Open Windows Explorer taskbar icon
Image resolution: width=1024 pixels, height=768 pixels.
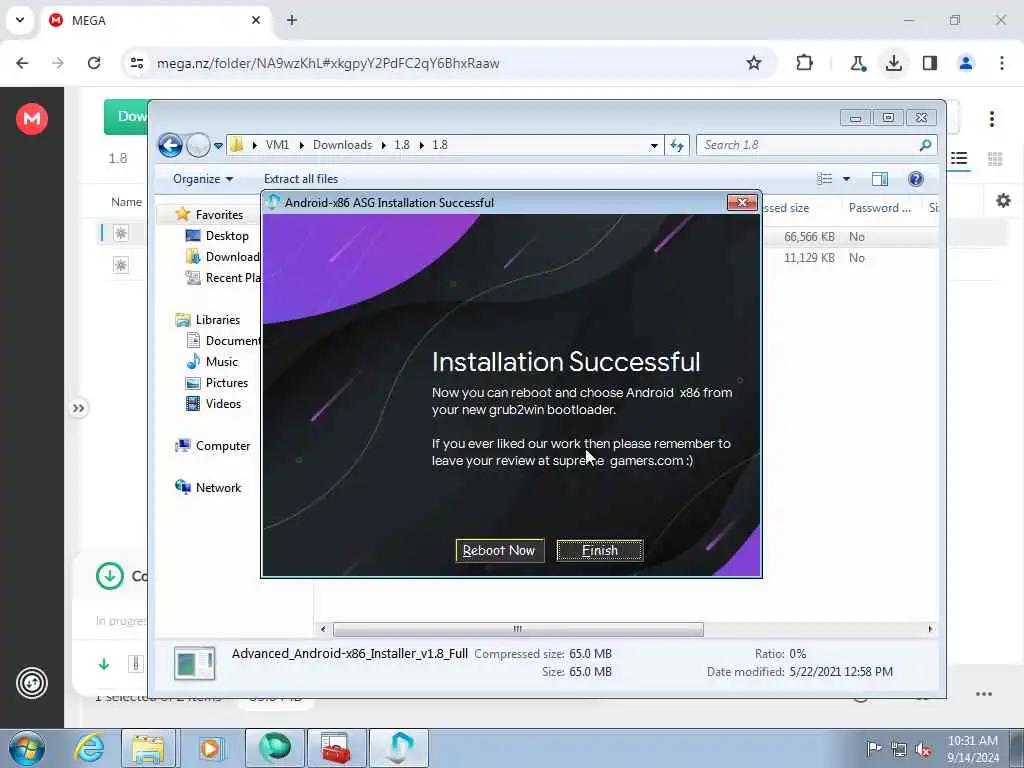coord(148,748)
